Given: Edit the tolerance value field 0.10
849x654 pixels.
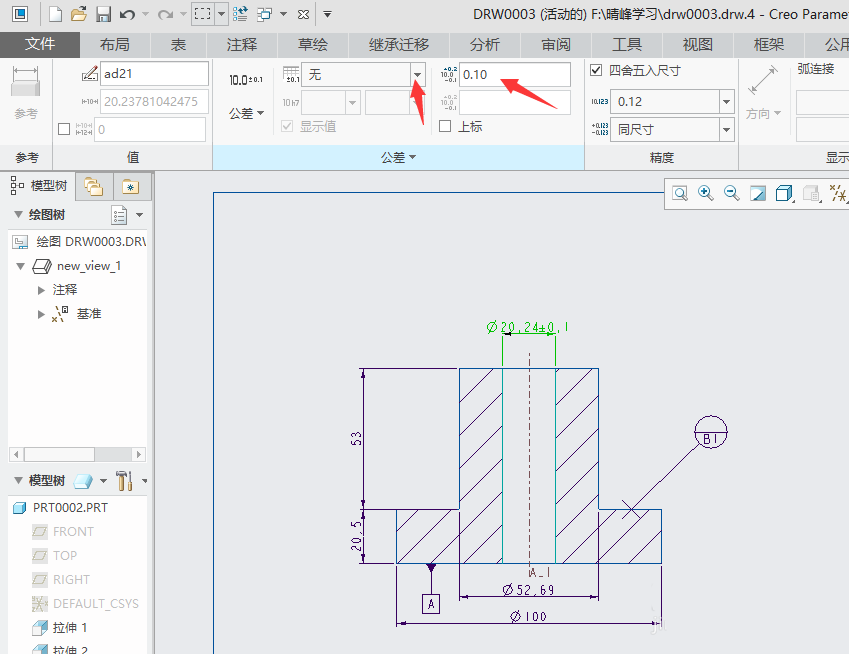Looking at the screenshot, I should click(x=514, y=74).
